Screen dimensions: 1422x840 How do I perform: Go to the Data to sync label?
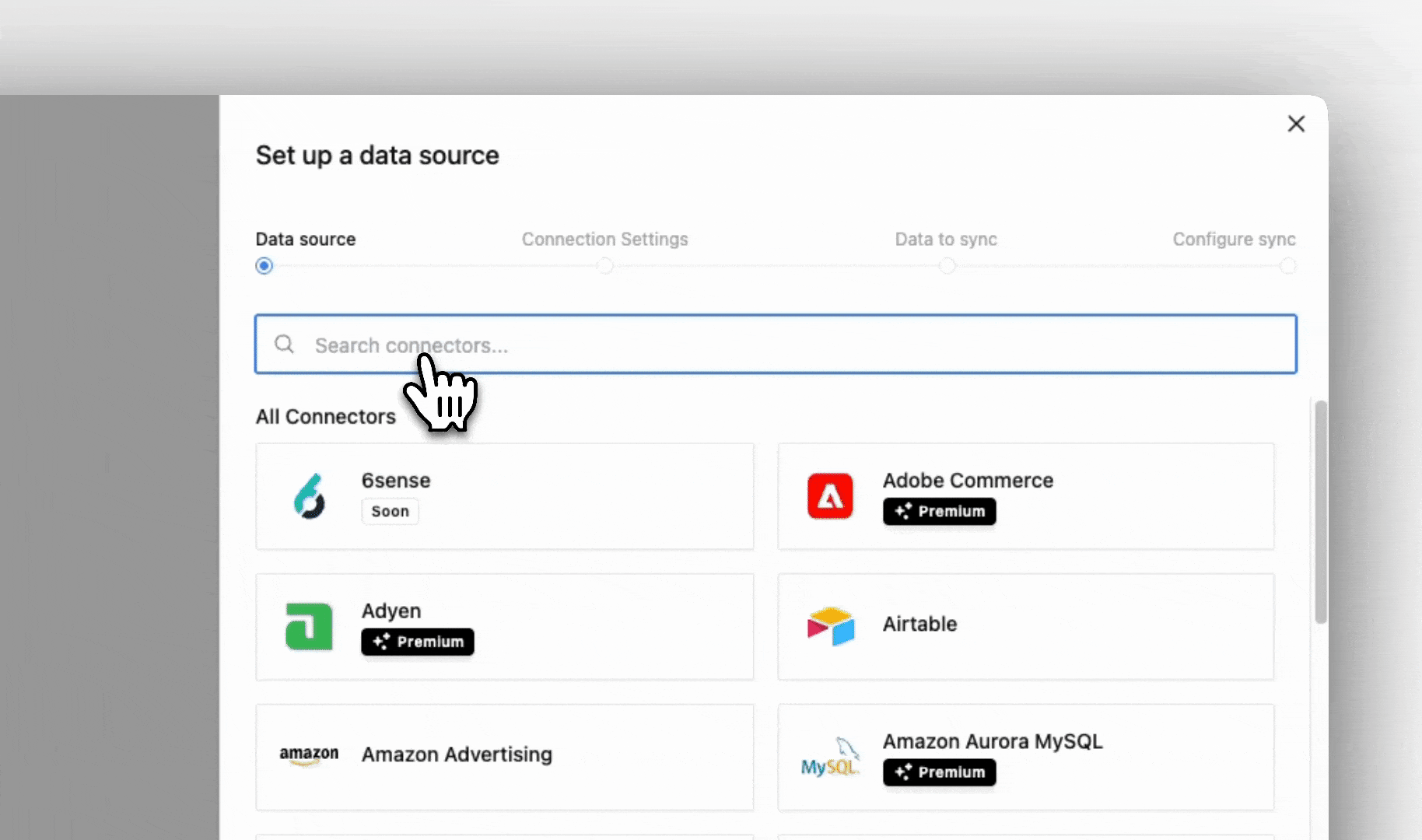point(946,240)
